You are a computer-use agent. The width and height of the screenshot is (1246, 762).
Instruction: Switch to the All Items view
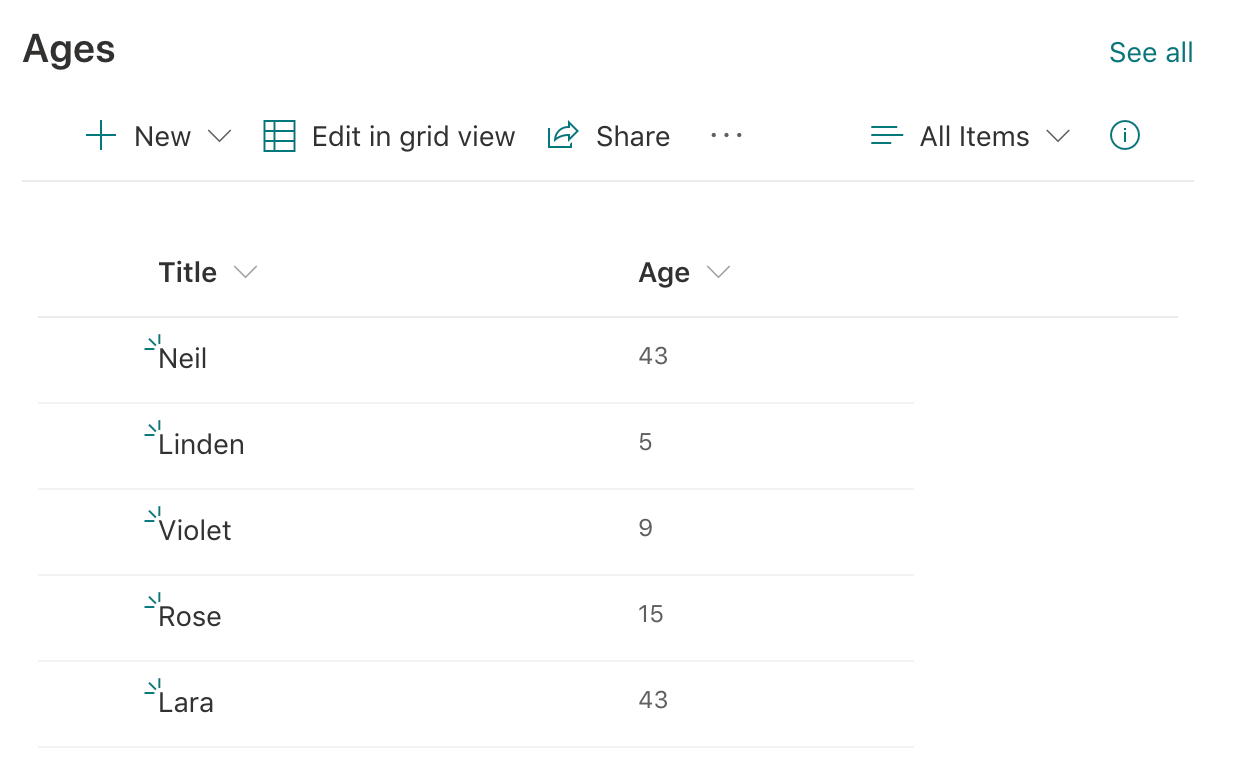[974, 136]
